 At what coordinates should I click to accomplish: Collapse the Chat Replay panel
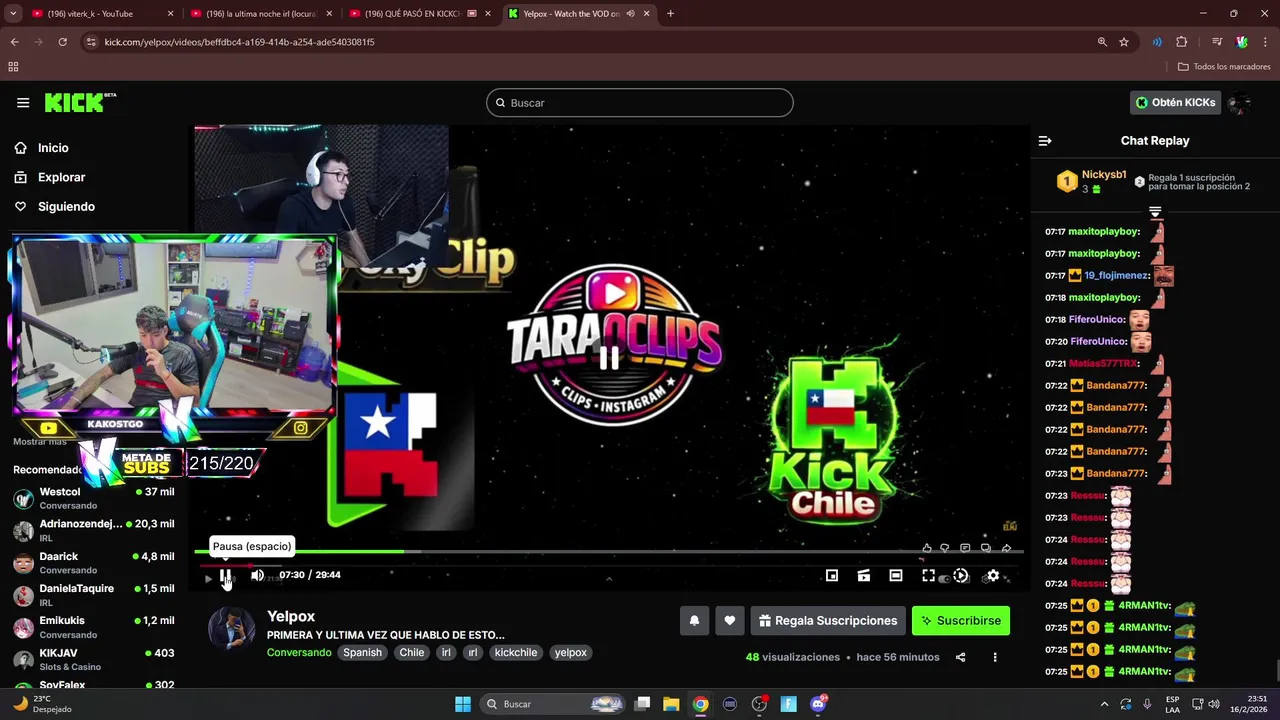coord(1045,141)
